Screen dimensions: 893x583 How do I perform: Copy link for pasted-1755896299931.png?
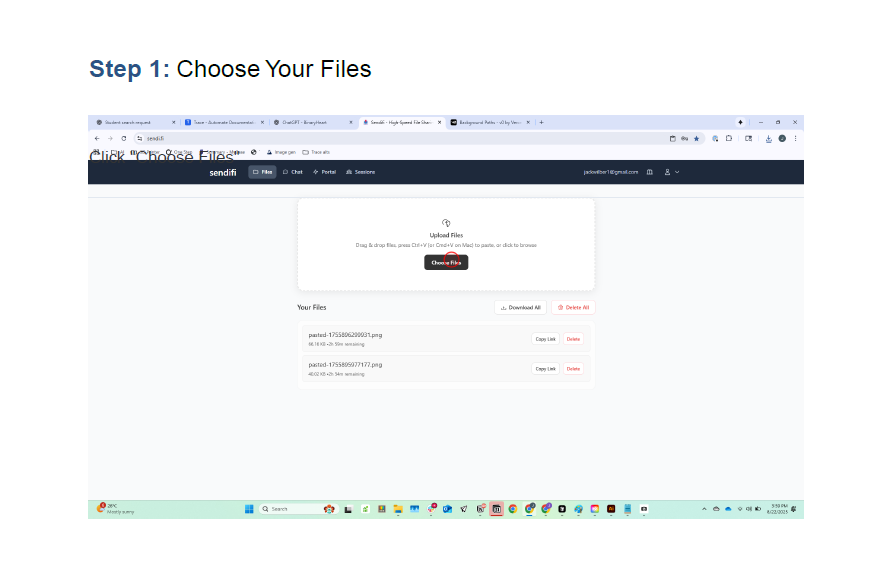(x=545, y=339)
